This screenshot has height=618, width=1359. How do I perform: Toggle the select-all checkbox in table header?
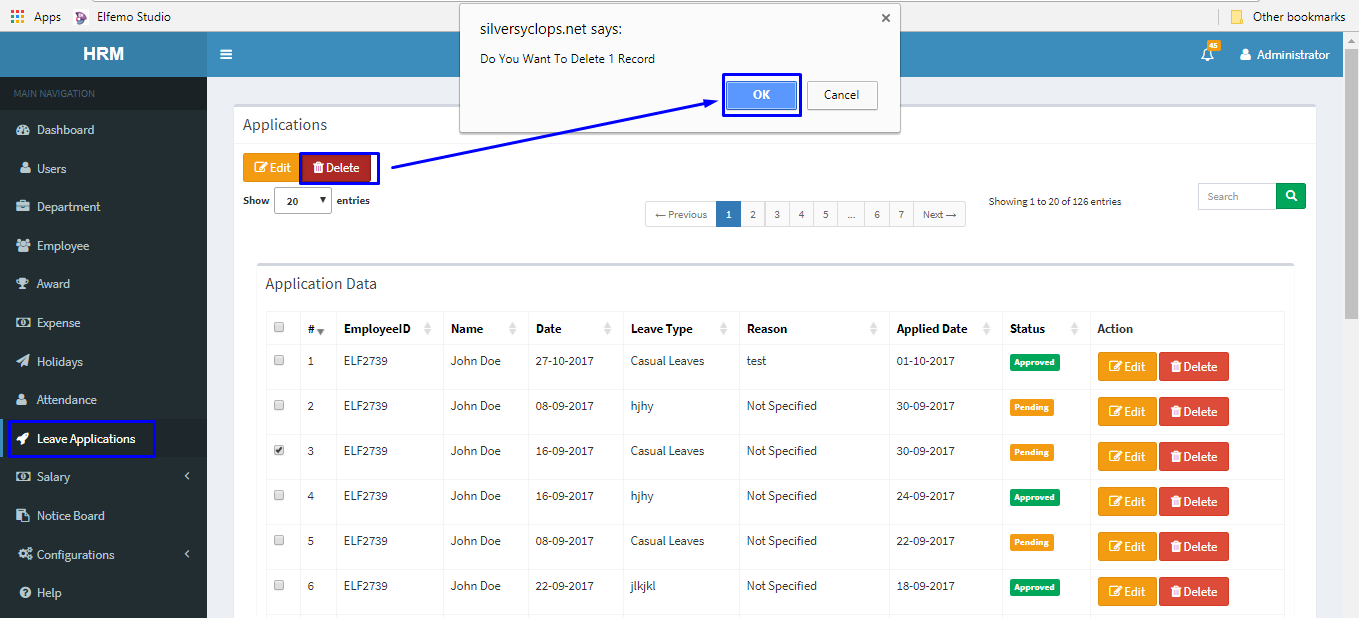279,327
